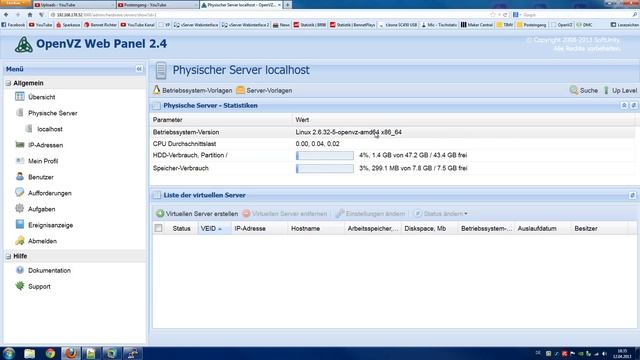
Task: Select localhost in the sidebar tree
Action: pyautogui.click(x=50, y=129)
